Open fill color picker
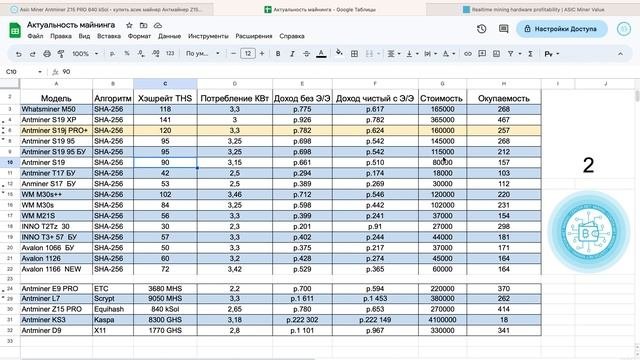The width and height of the screenshot is (640, 360). tap(339, 53)
